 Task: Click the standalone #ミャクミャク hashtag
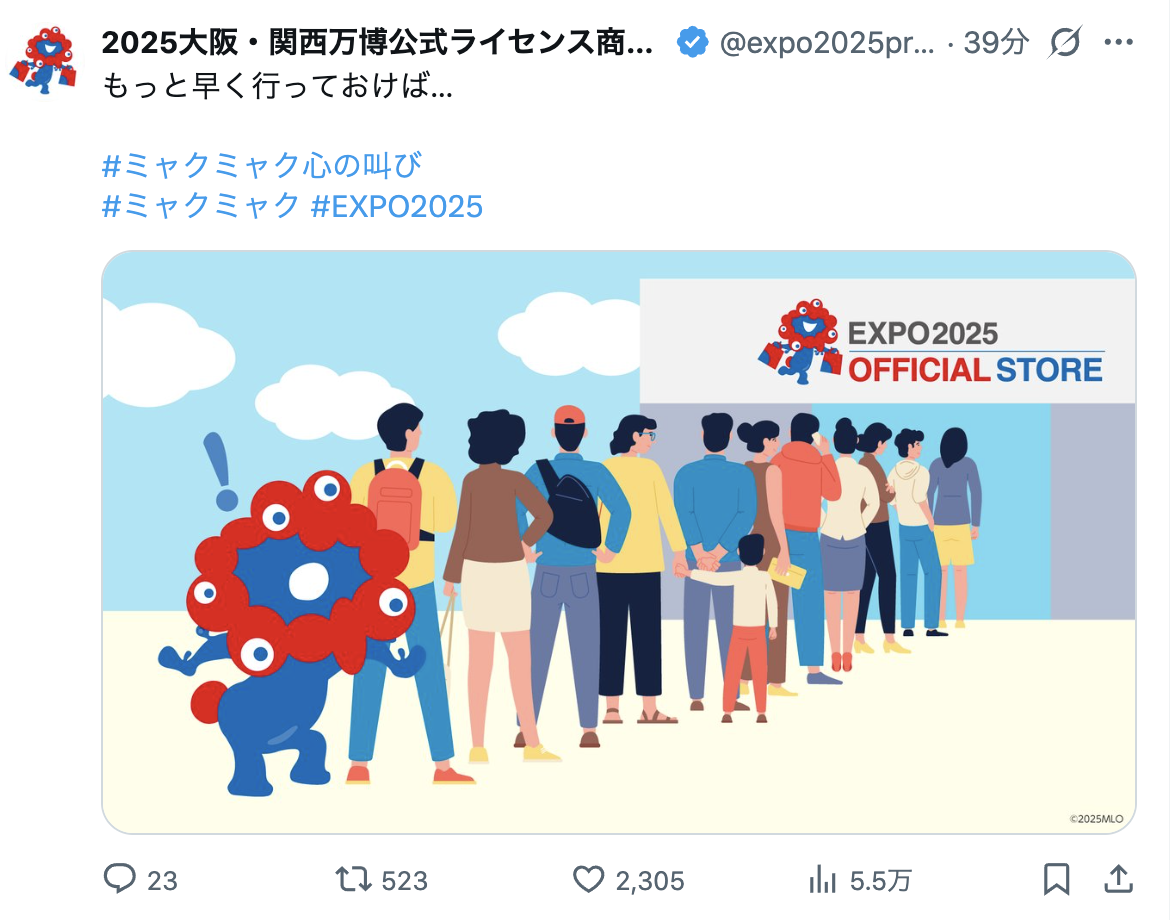point(201,206)
